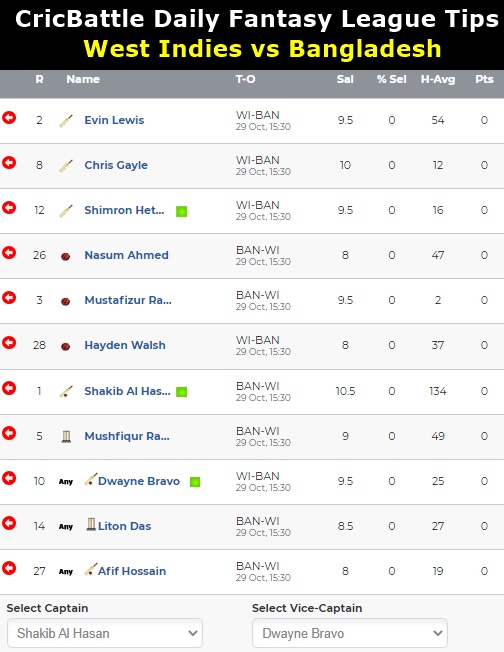
Task: Sort by H-Avg column header
Action: click(x=438, y=79)
